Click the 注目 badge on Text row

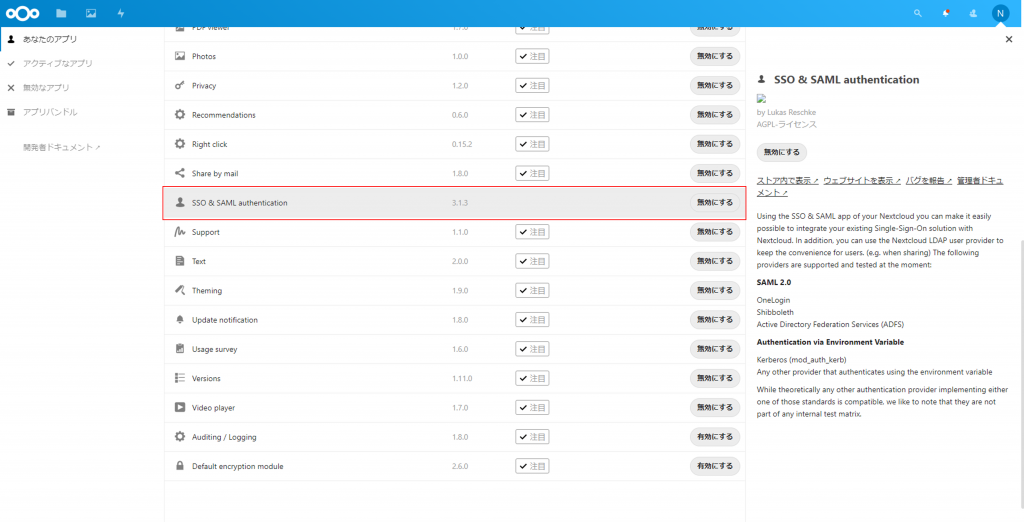point(532,261)
